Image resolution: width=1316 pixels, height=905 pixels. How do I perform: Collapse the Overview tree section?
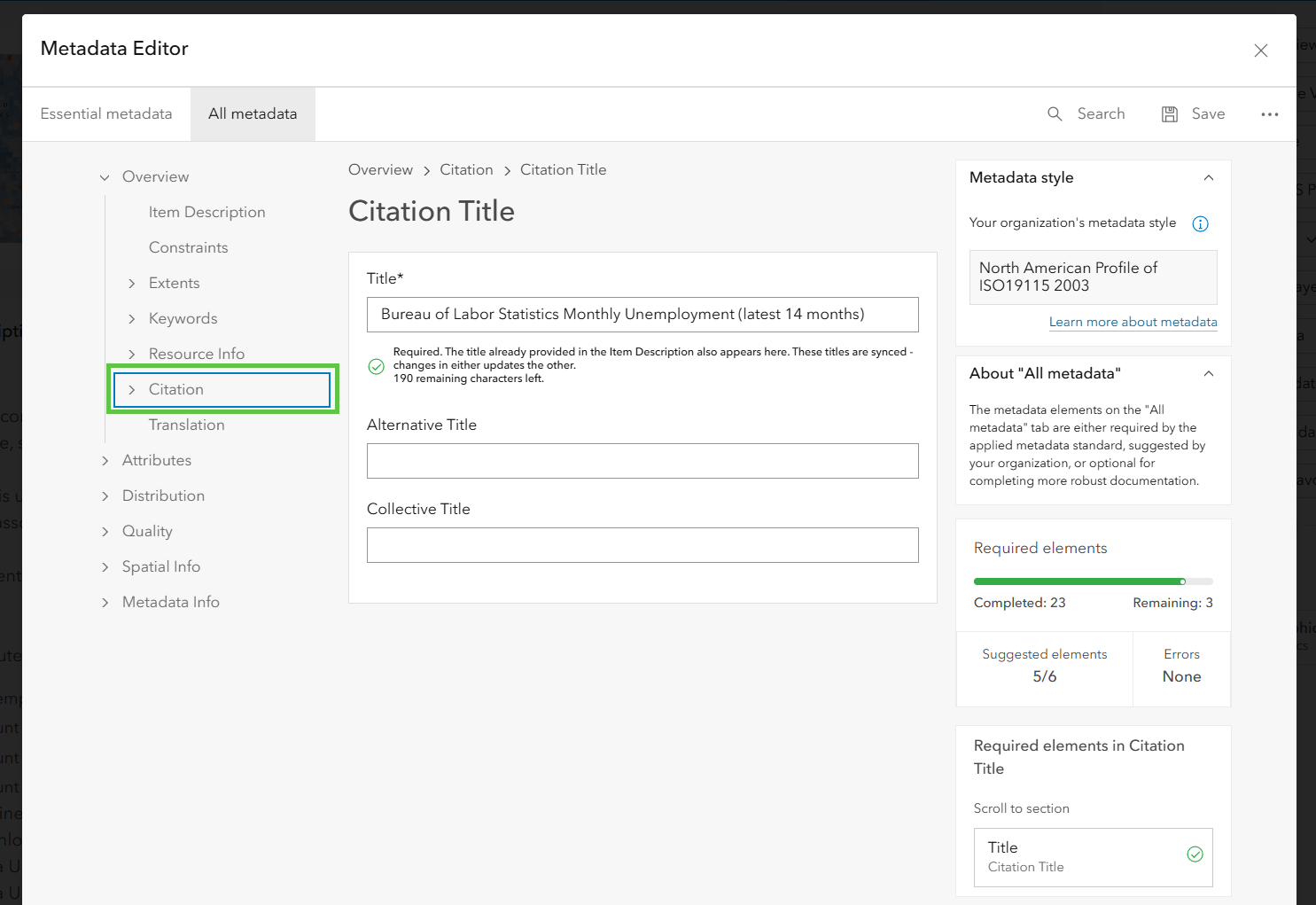point(105,177)
